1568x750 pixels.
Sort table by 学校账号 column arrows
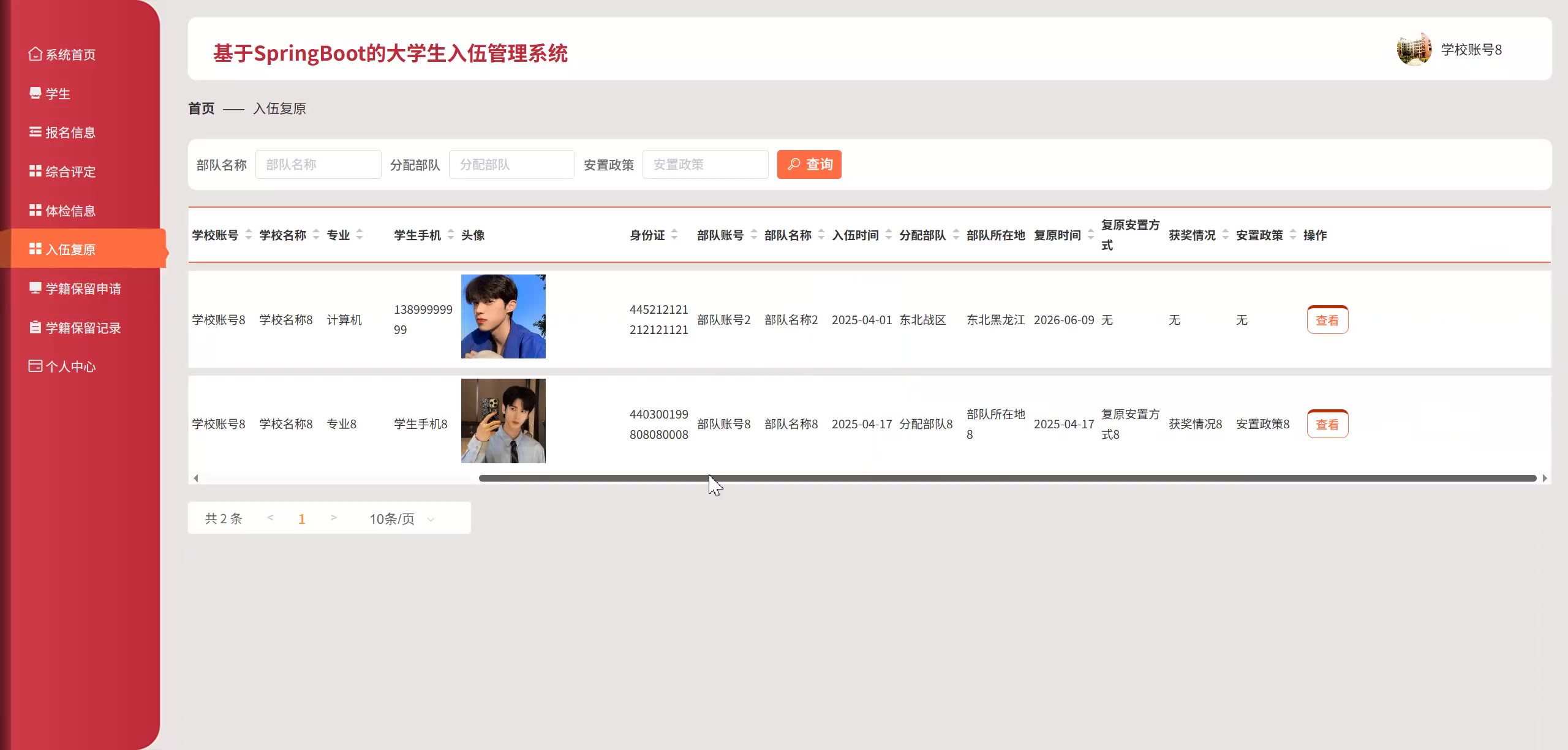click(249, 235)
